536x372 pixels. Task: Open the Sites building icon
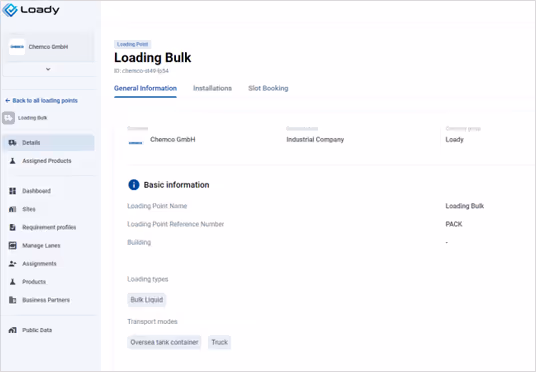[12, 209]
